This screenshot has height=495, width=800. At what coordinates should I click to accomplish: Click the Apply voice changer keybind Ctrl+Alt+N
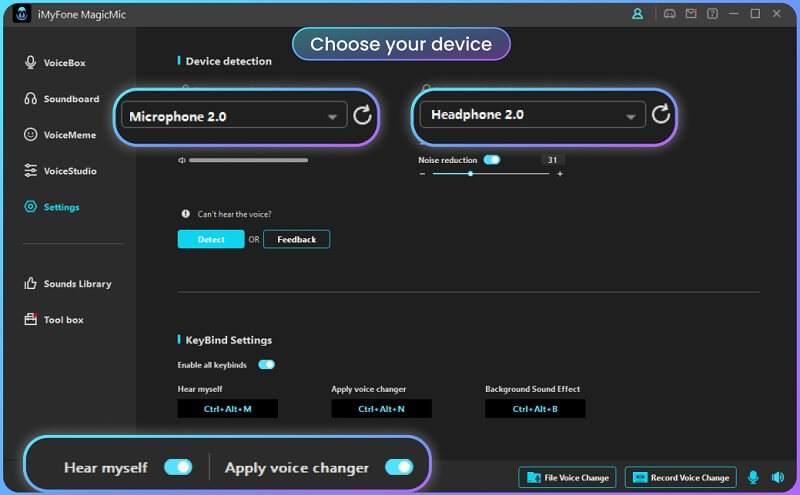[x=381, y=409]
